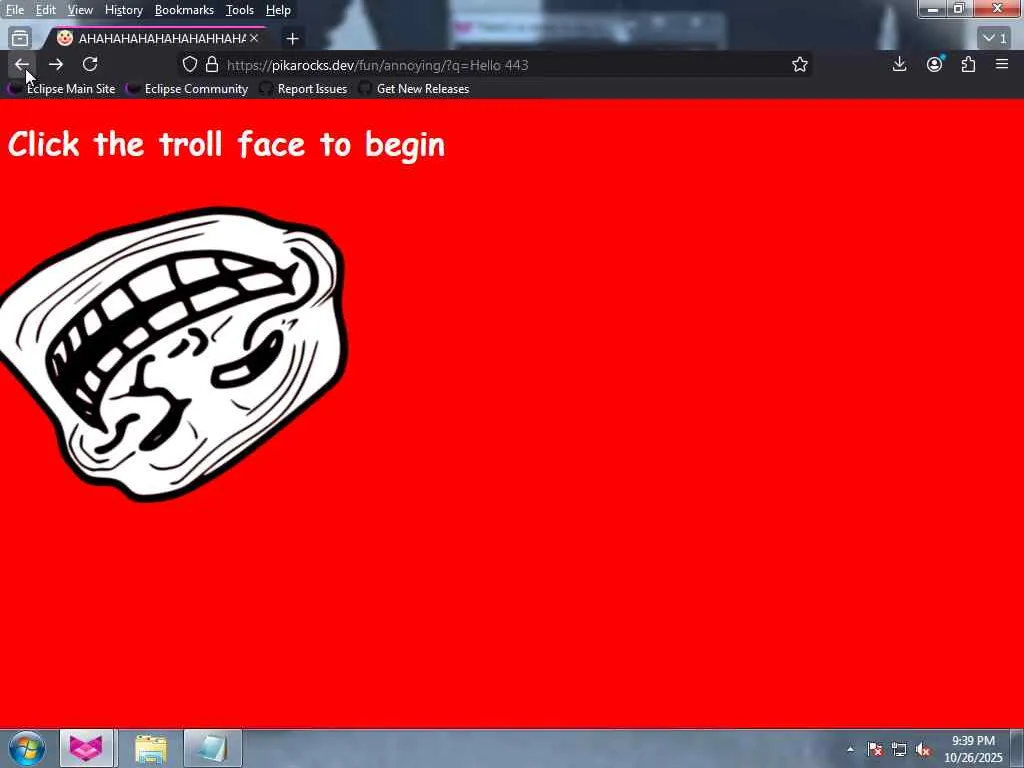Select the AHAHAHAHAHAHAHHAHA tab
The height and width of the screenshot is (768, 1024).
[157, 39]
